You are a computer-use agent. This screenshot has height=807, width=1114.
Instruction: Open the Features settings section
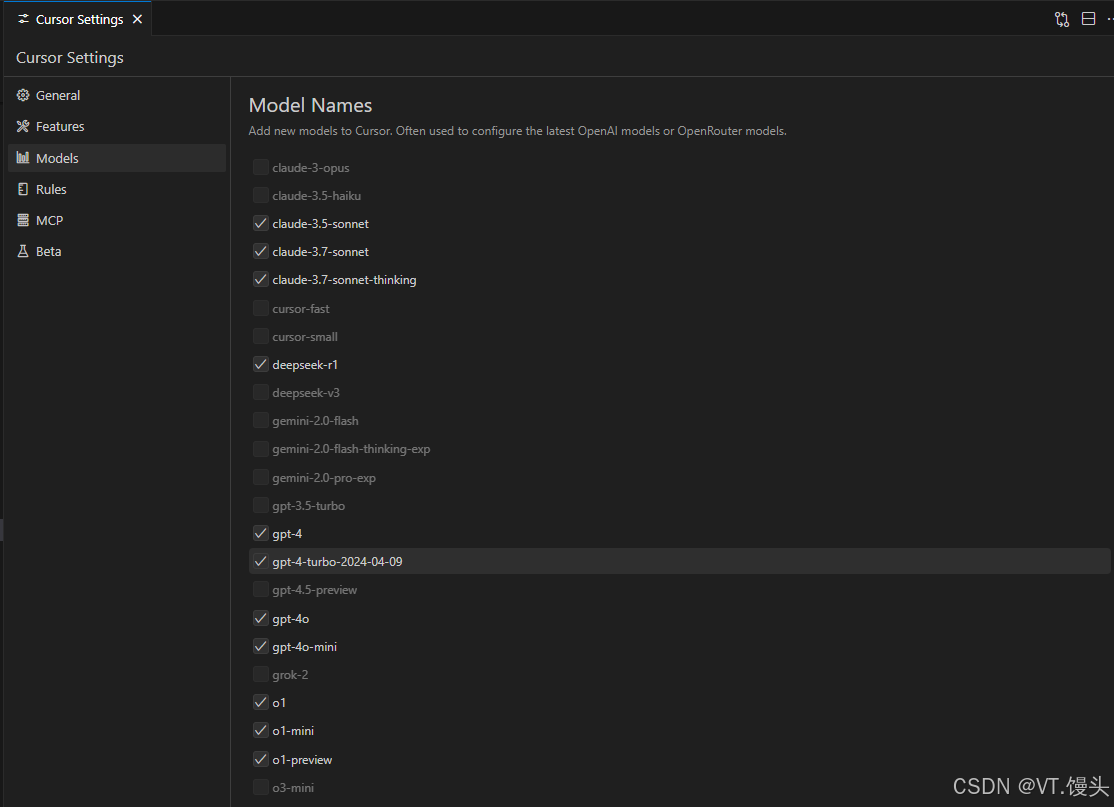click(117, 126)
